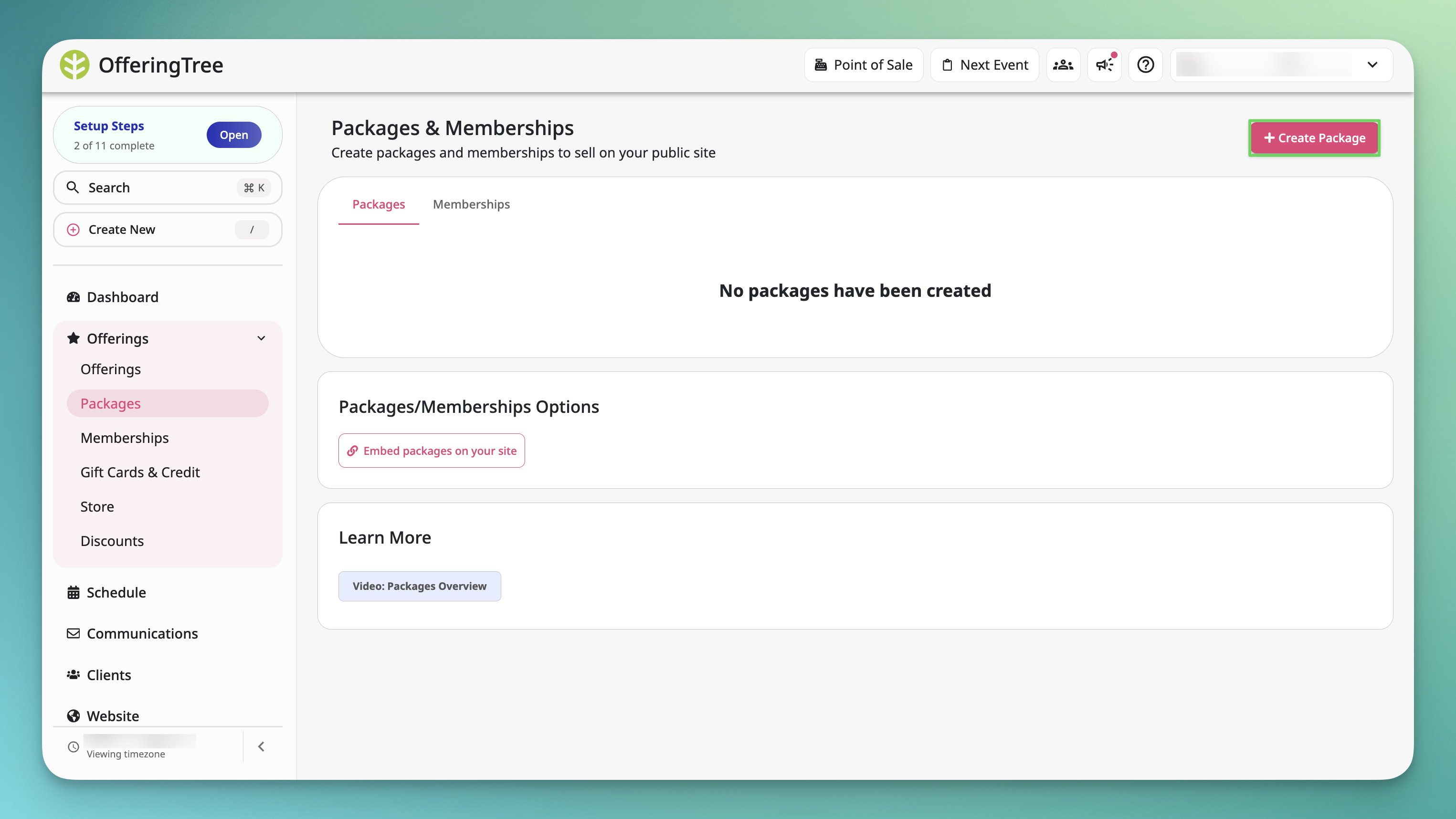Open Offerings sub-item in sidebar

tap(111, 369)
